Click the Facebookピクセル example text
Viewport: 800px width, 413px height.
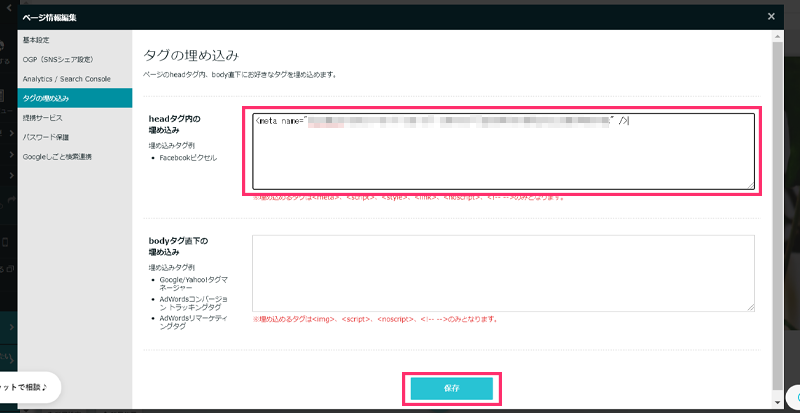[187, 158]
